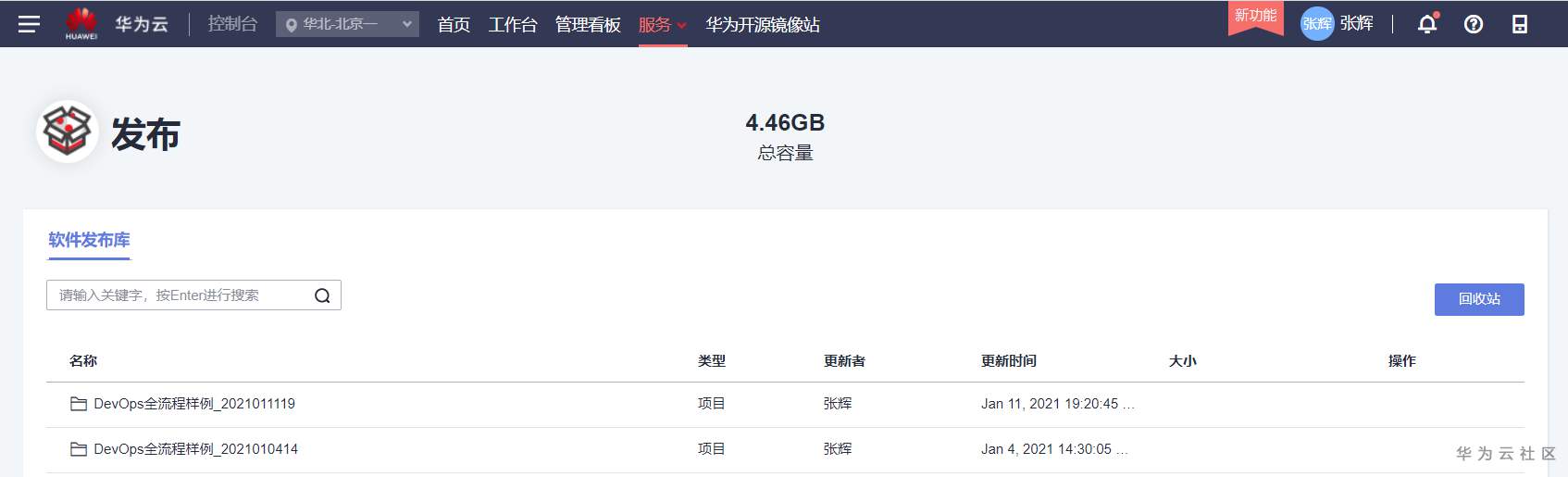Open 管理看板 in top navigation
Screen dimensions: 1568x477
pos(588,25)
